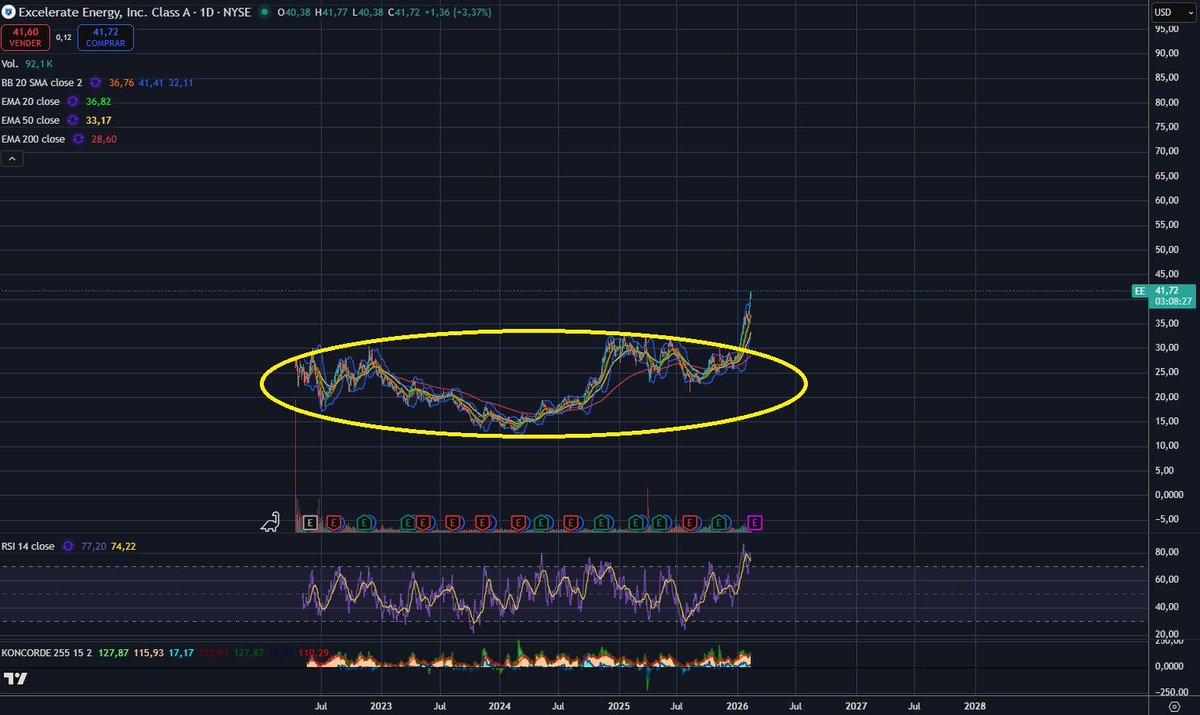The width and height of the screenshot is (1200, 715).
Task: Select the EMA 200 close legend
Action: [33, 139]
